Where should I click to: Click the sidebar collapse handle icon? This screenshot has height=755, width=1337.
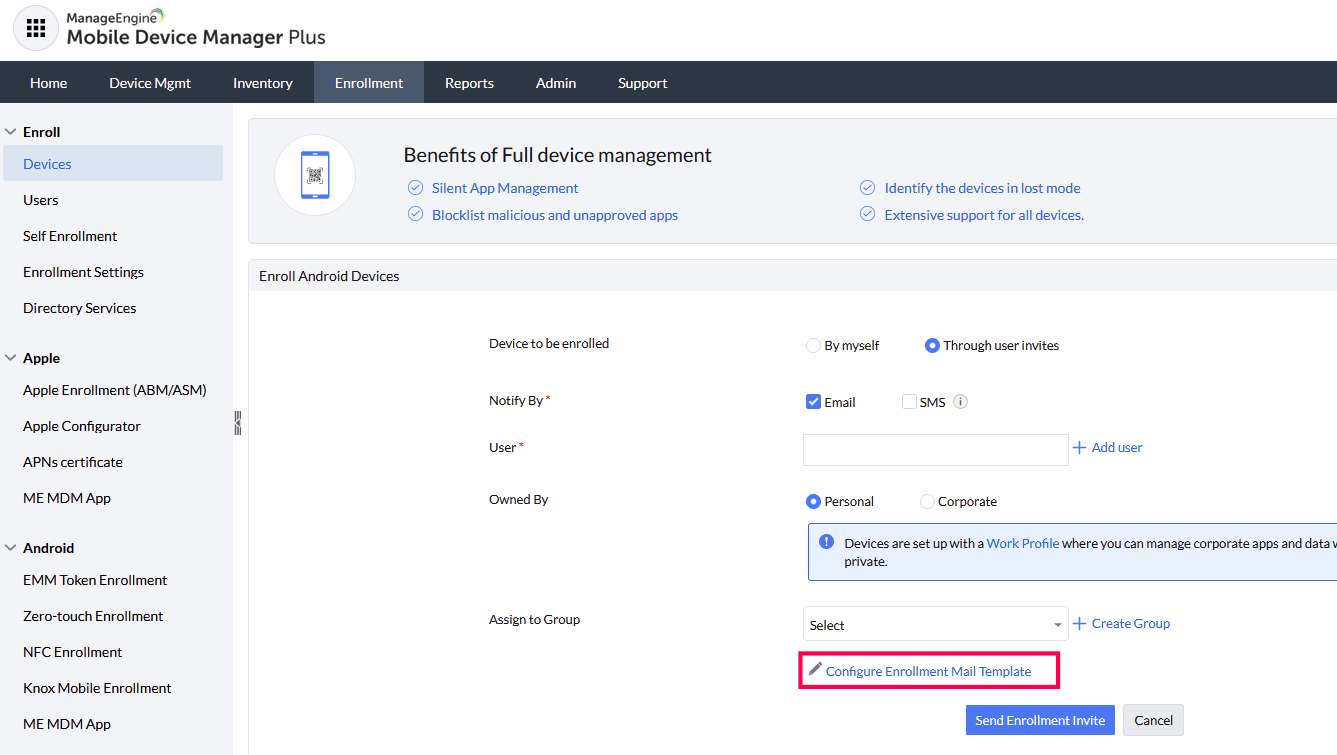coord(238,422)
